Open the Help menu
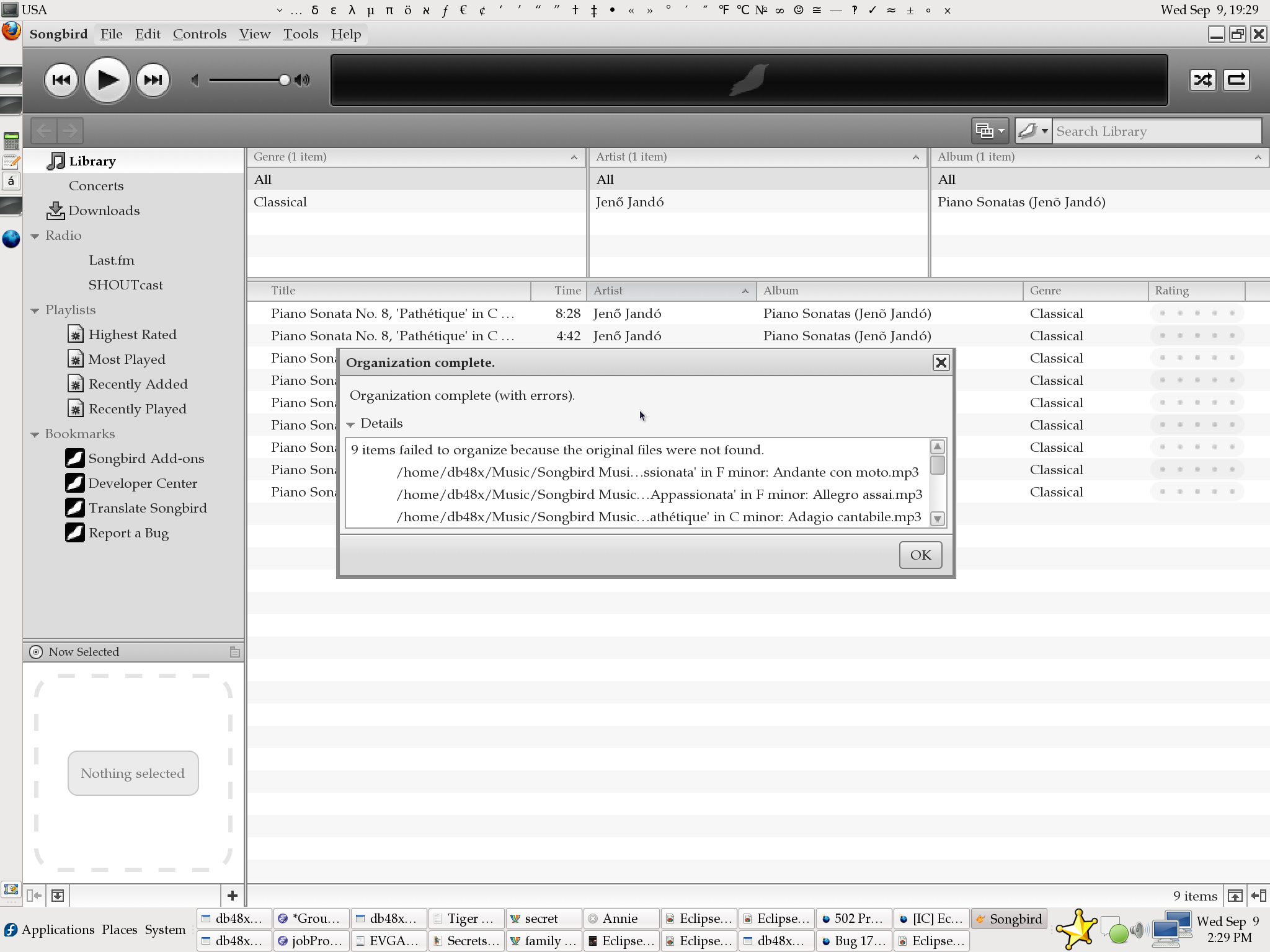 click(345, 34)
